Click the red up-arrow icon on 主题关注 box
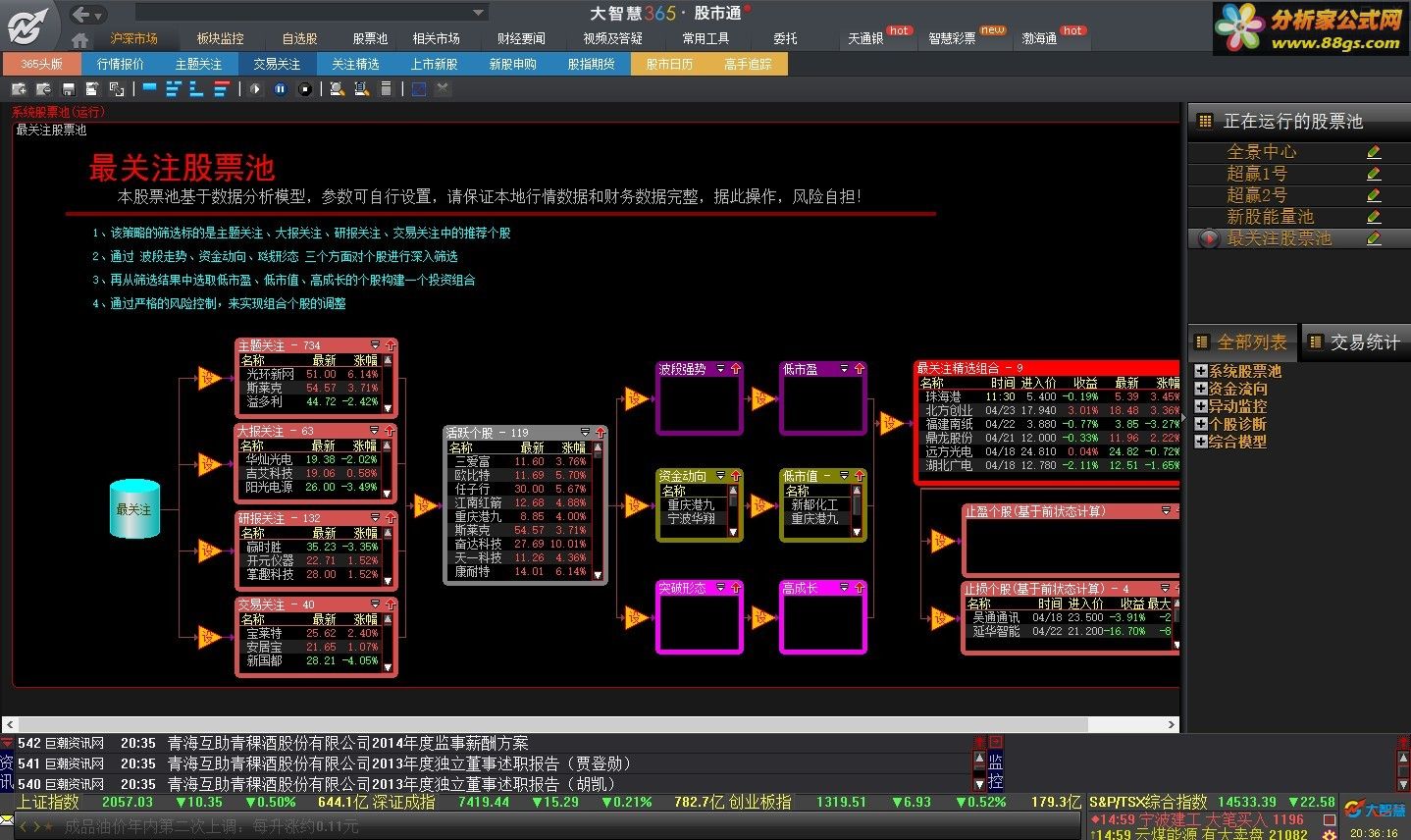1411x840 pixels. pos(391,345)
